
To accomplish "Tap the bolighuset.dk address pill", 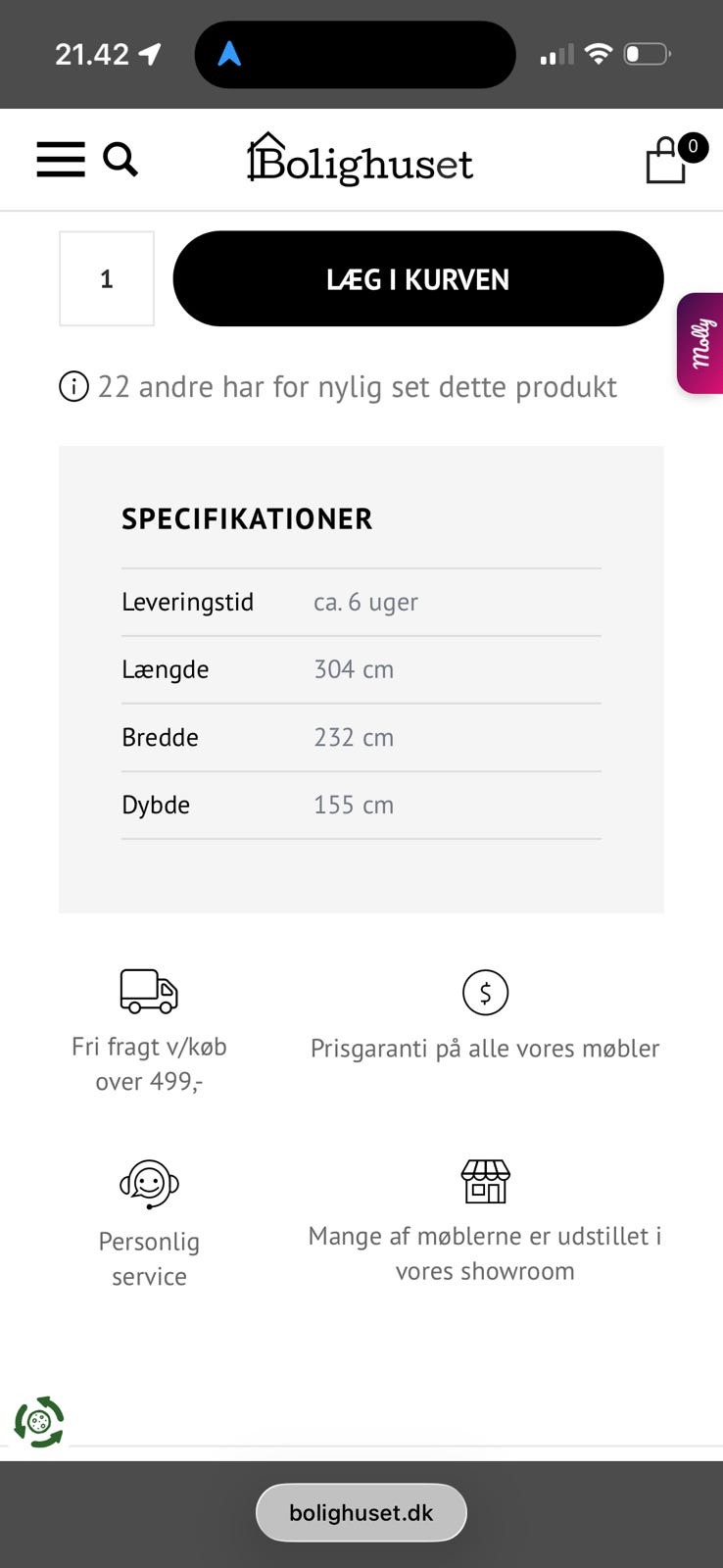I will click(361, 1512).
